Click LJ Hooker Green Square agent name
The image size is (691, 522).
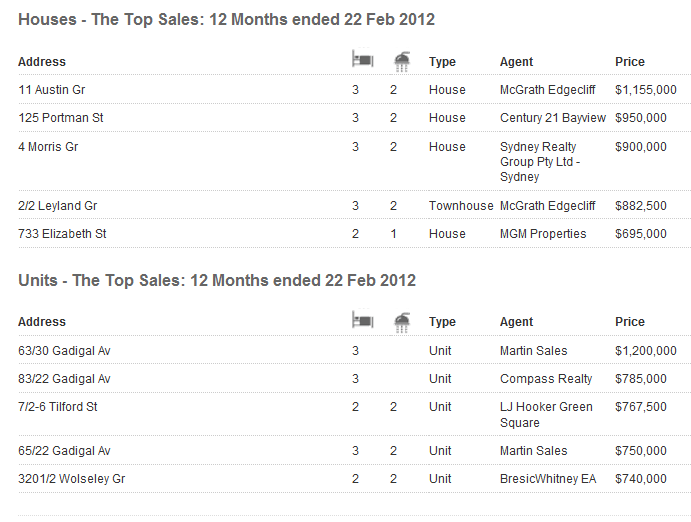[546, 415]
